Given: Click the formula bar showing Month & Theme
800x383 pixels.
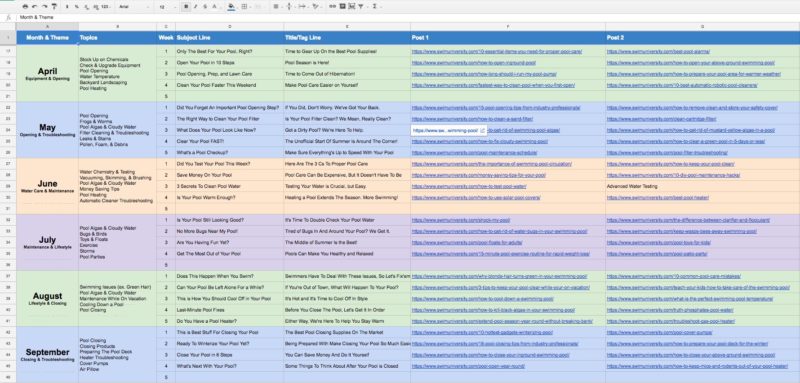Looking at the screenshot, I should pos(407,17).
